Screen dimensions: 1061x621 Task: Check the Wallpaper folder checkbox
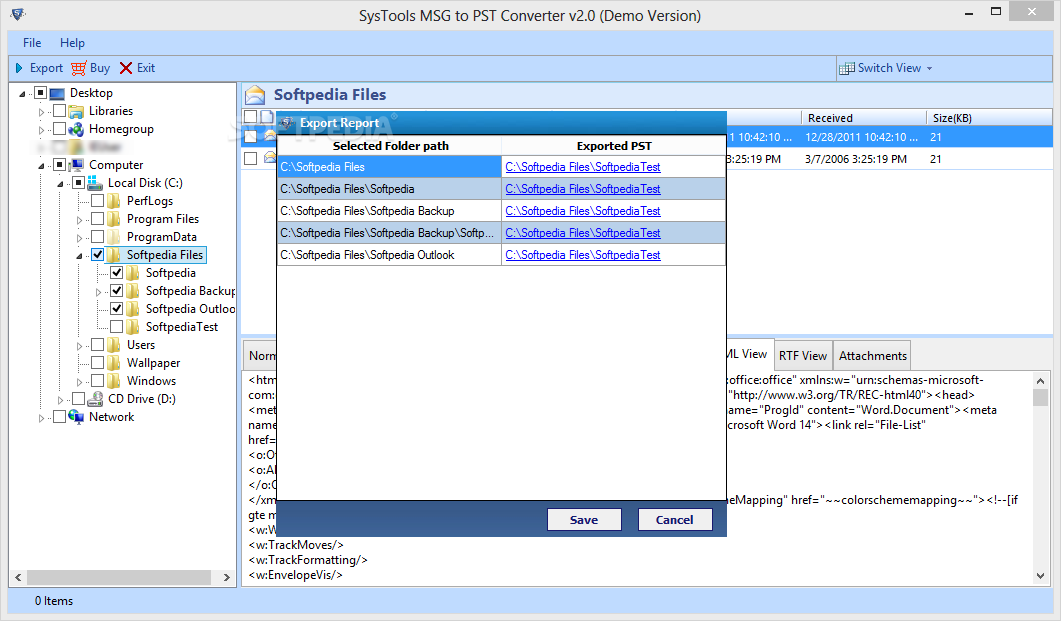coord(97,363)
